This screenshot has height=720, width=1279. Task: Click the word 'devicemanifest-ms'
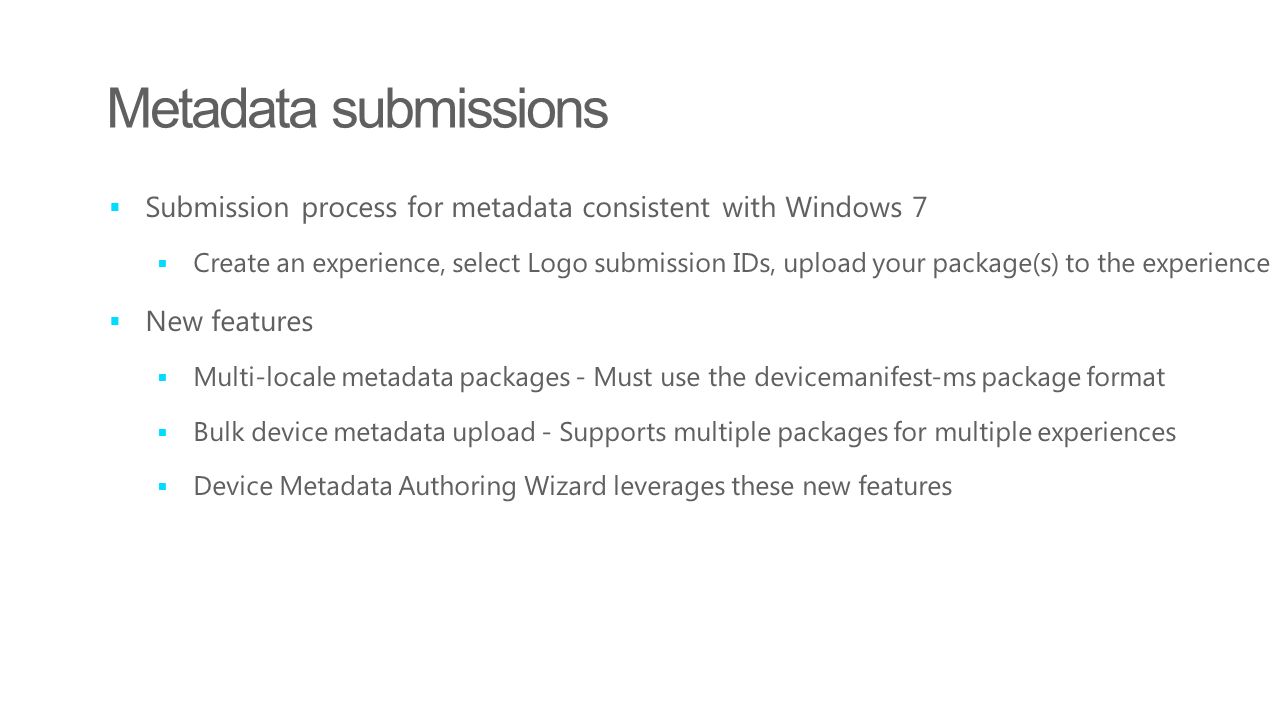[865, 377]
